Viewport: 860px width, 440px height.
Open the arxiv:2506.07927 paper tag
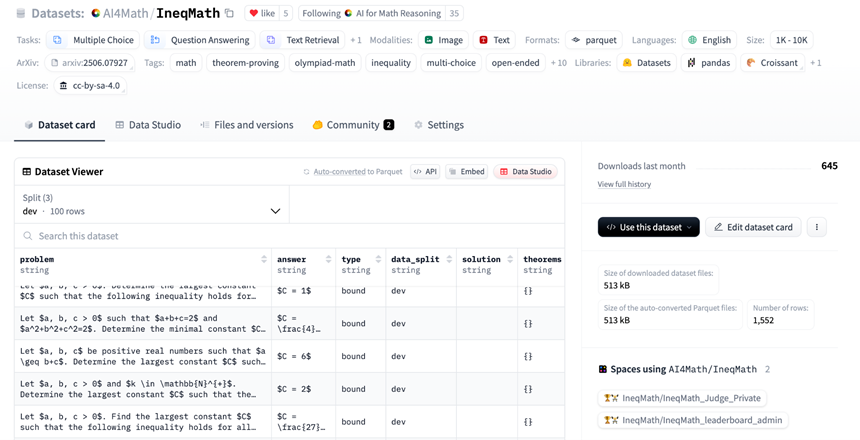coord(89,63)
